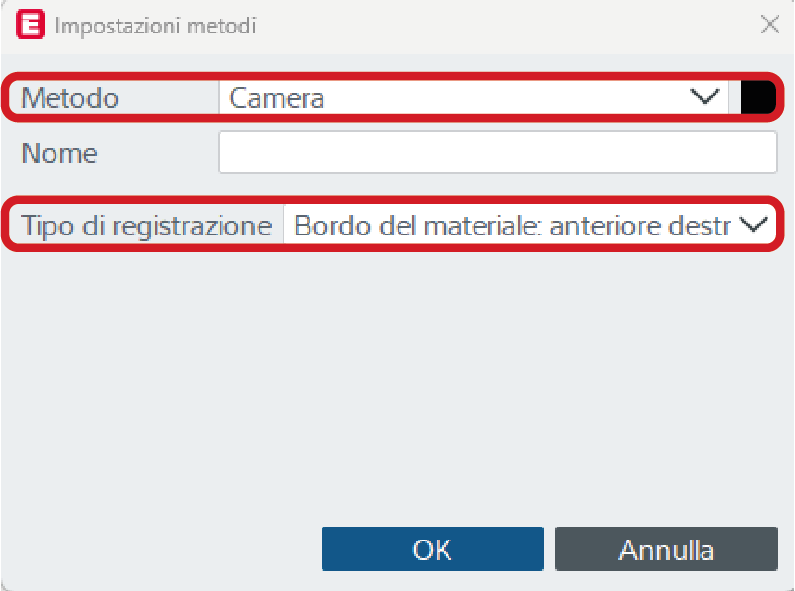Focus the Nome text input field
Image resolution: width=795 pixels, height=591 pixels.
coord(497,152)
